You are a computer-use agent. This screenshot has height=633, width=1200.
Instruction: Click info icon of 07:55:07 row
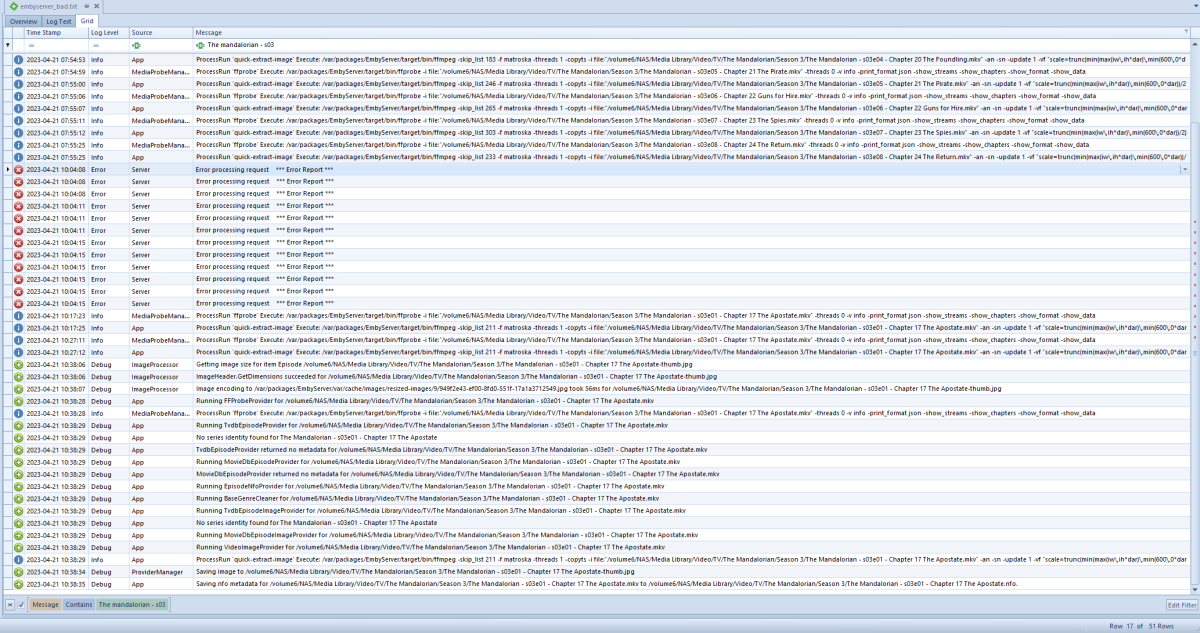(x=18, y=108)
